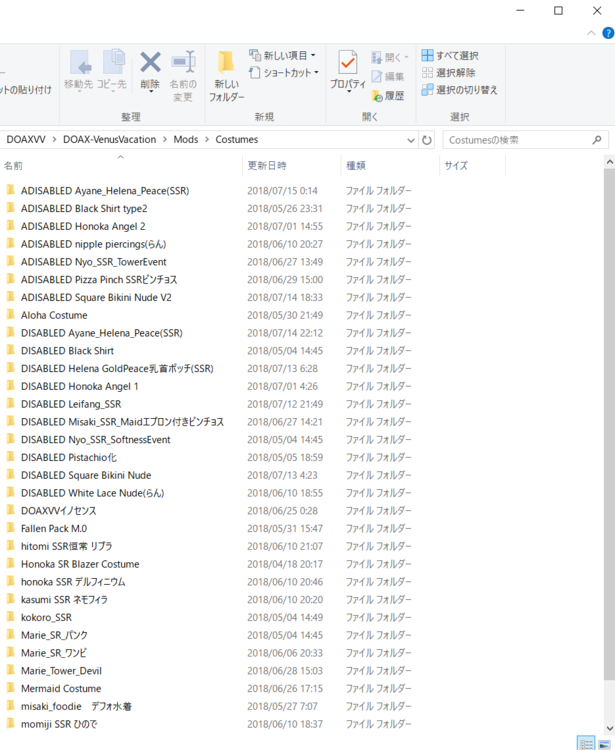
Task: Click the Costumes breadcrumb
Action: pos(237,140)
